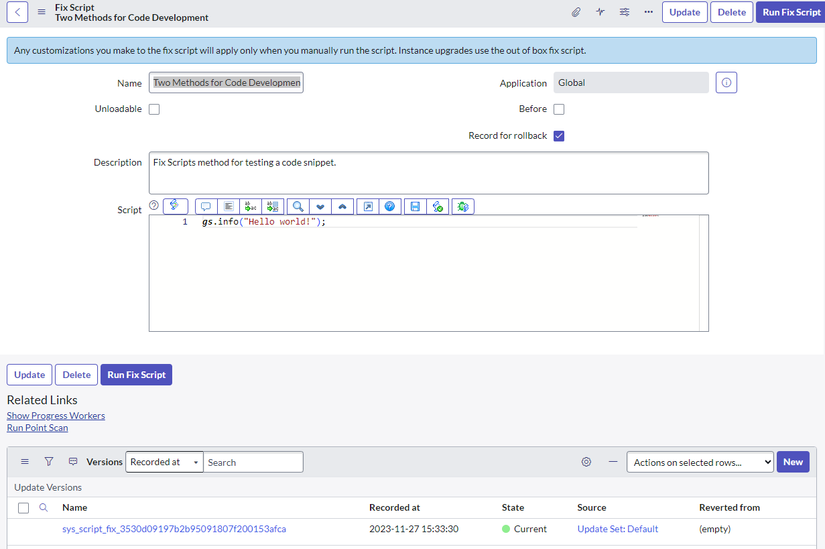Open personalize form settings sliders icon
Viewport: 825px width, 549px height.
click(x=625, y=12)
